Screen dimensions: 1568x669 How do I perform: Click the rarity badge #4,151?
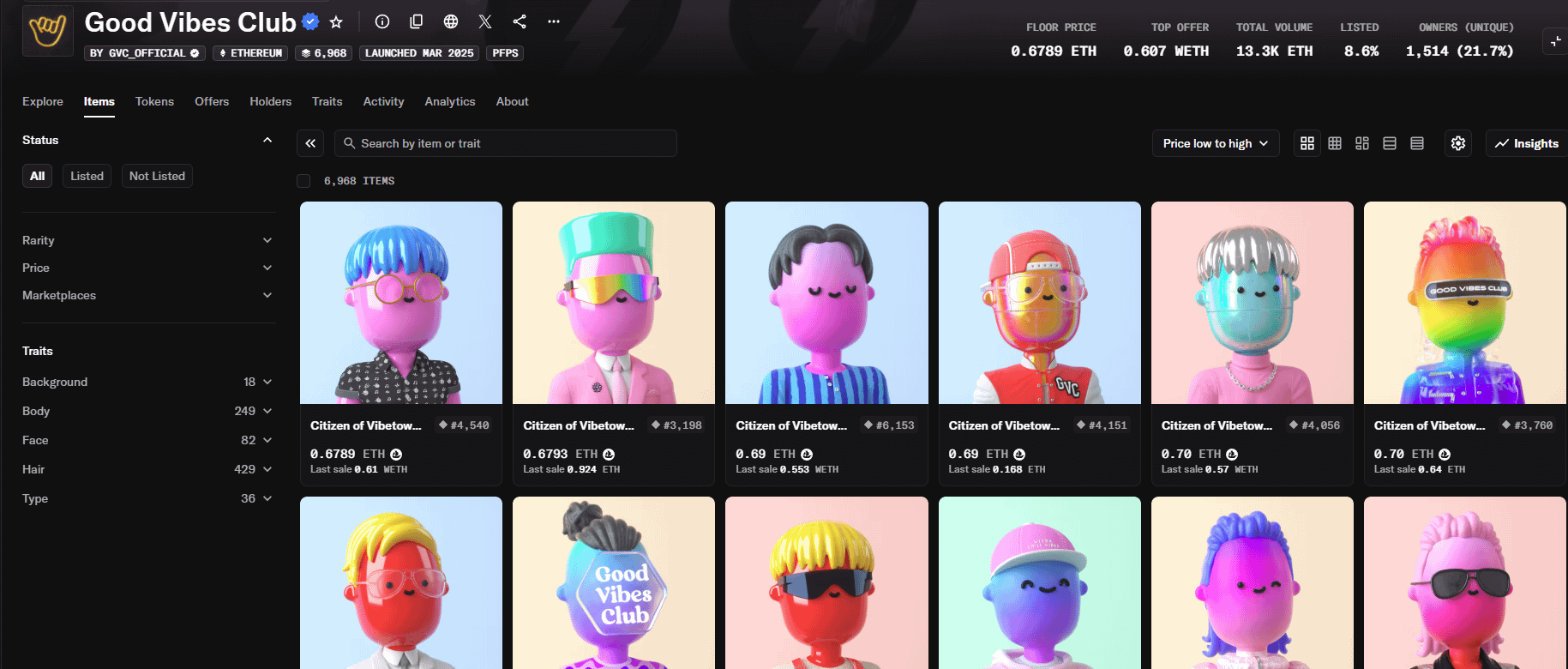1102,425
